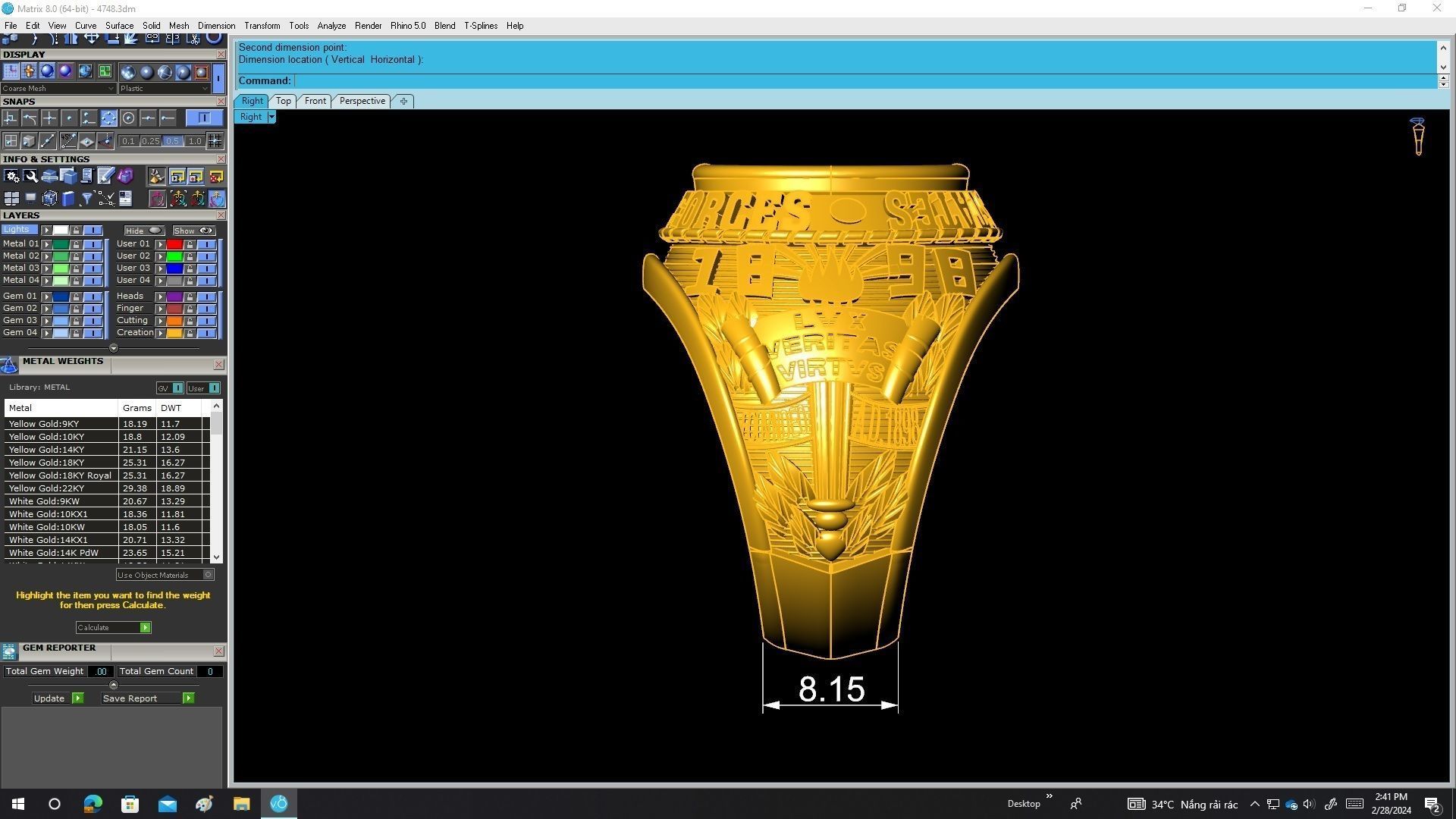Screen dimensions: 1456x819
Task: Toggle the lock on the Gem 01 layer
Action: [76, 297]
